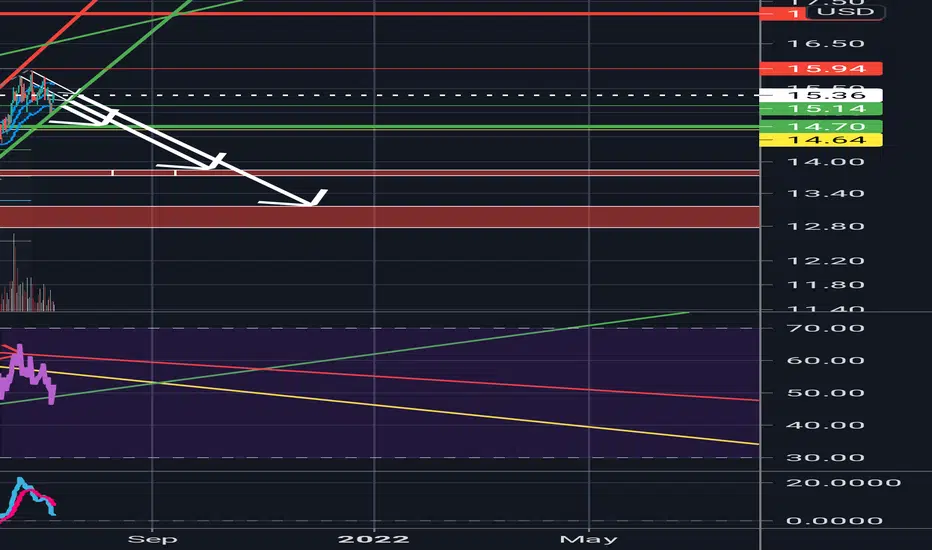Click the yellow 14.64 price label
Screen dimensions: 932x550
tap(821, 140)
